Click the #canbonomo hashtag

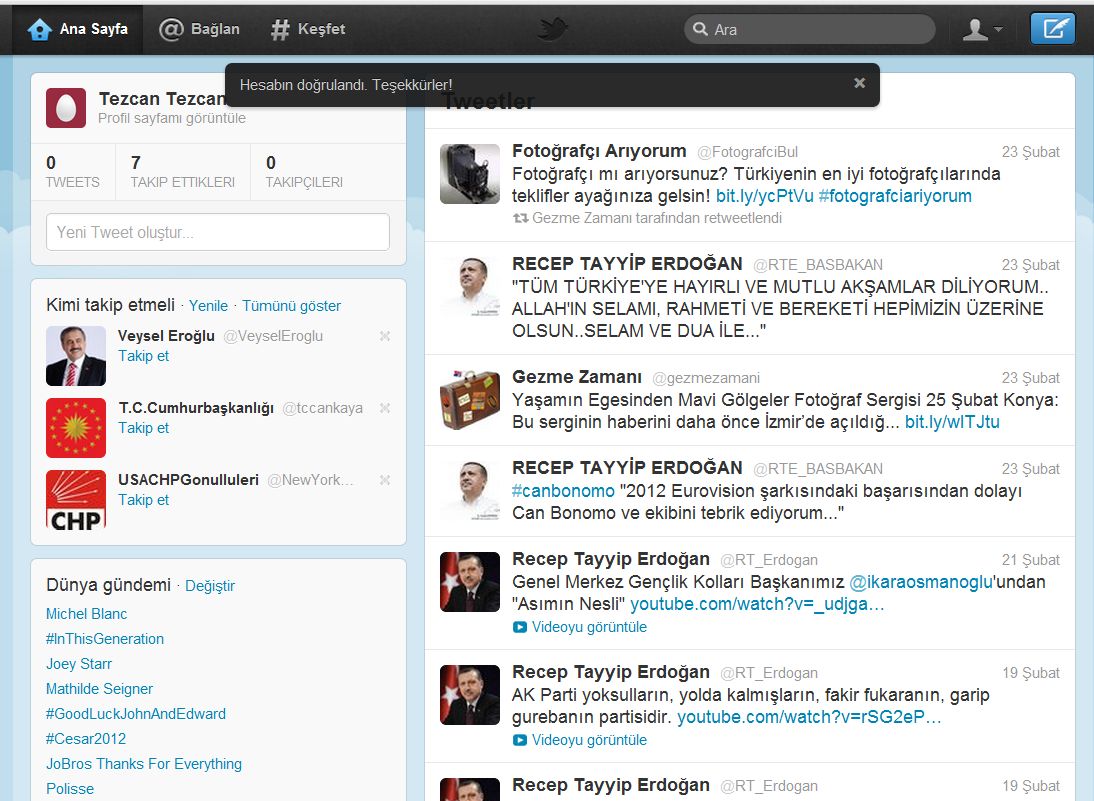coord(563,491)
